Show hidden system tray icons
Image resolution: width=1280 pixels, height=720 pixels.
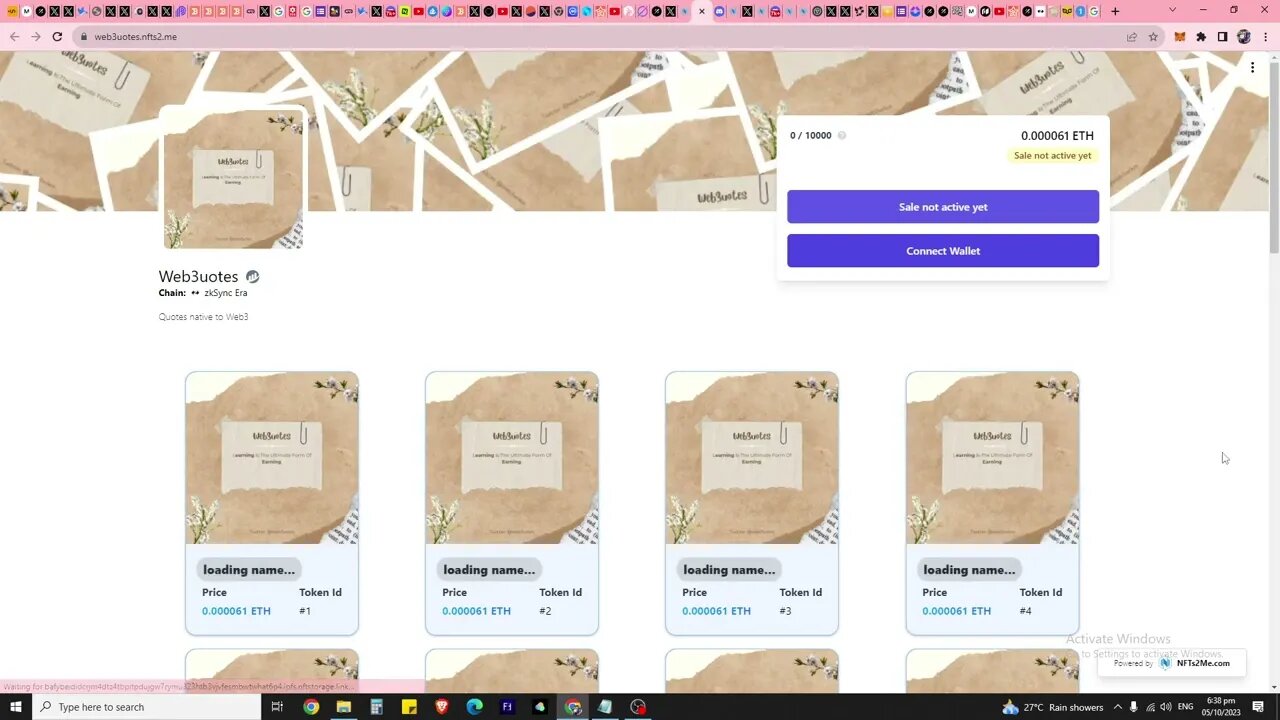pyautogui.click(x=1118, y=707)
